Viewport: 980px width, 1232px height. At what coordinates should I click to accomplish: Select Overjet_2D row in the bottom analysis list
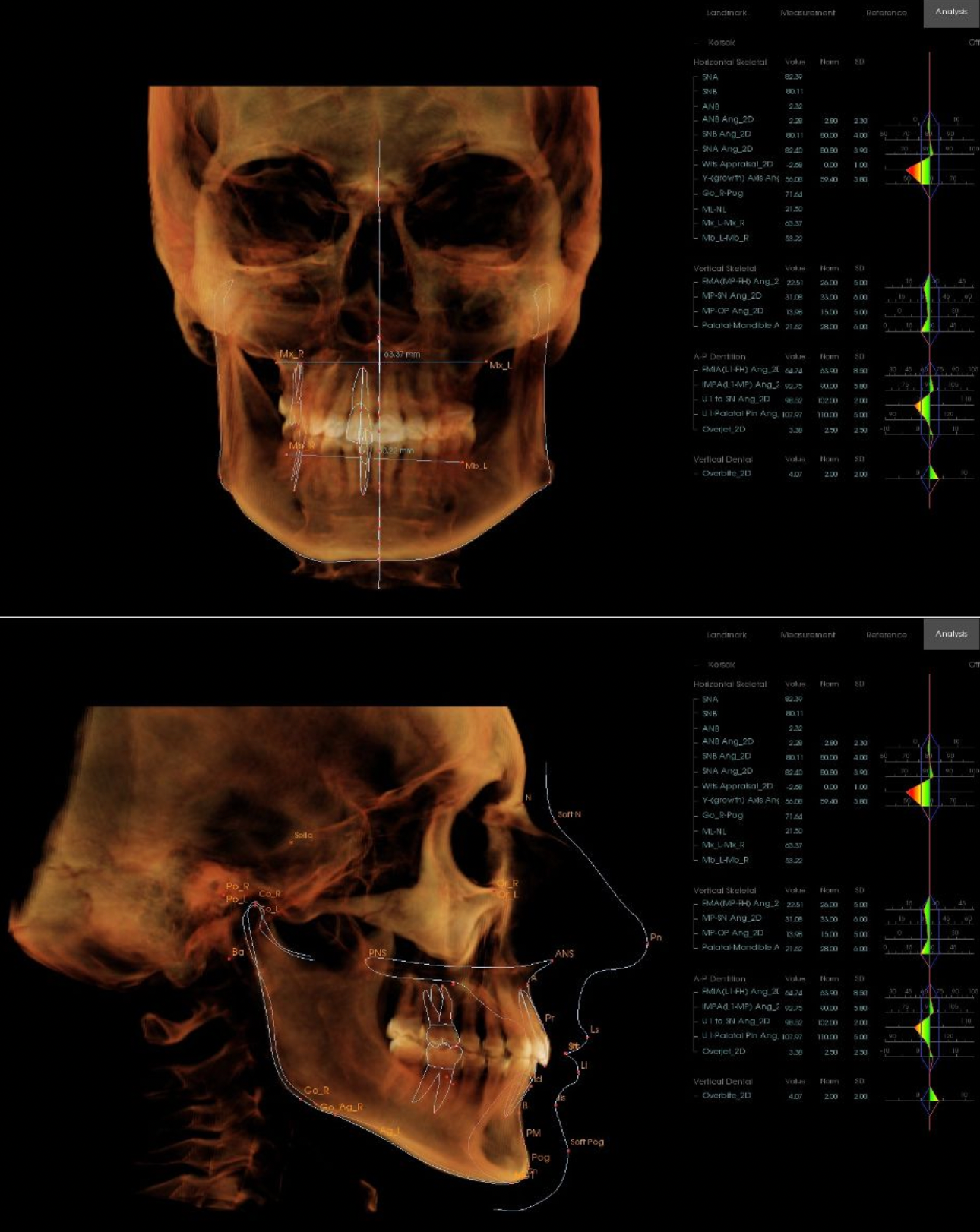723,1051
